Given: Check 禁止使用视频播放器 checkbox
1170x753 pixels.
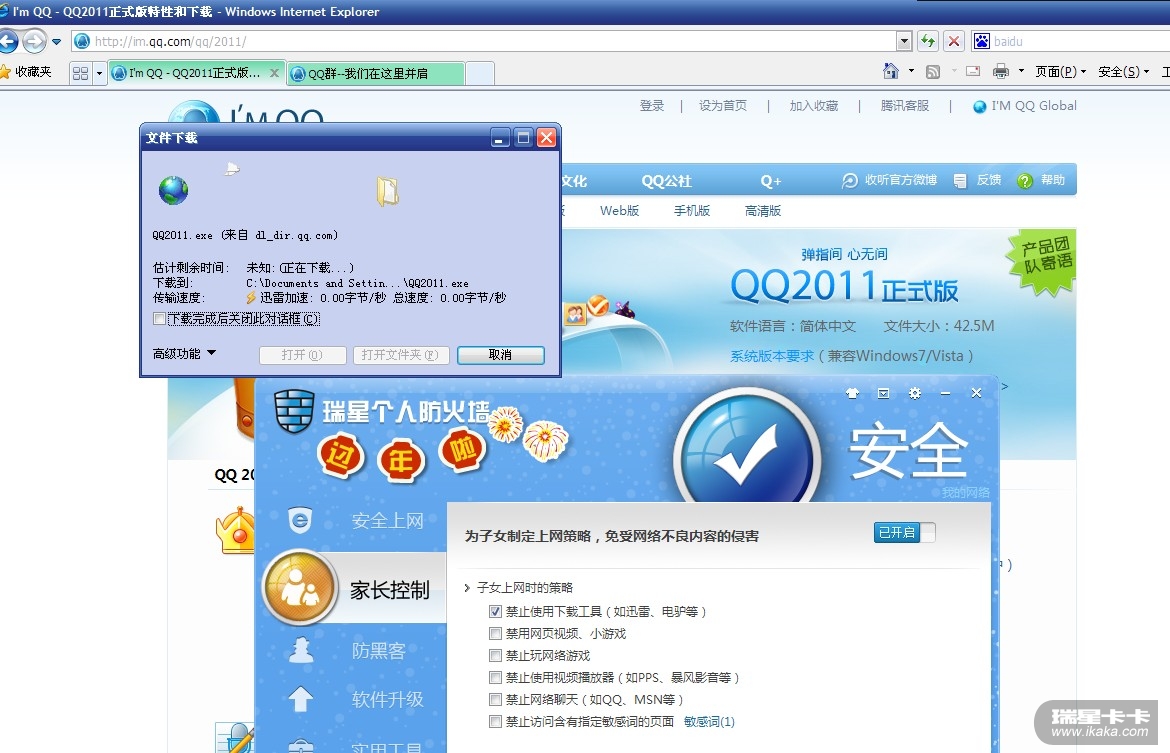Looking at the screenshot, I should (495, 678).
